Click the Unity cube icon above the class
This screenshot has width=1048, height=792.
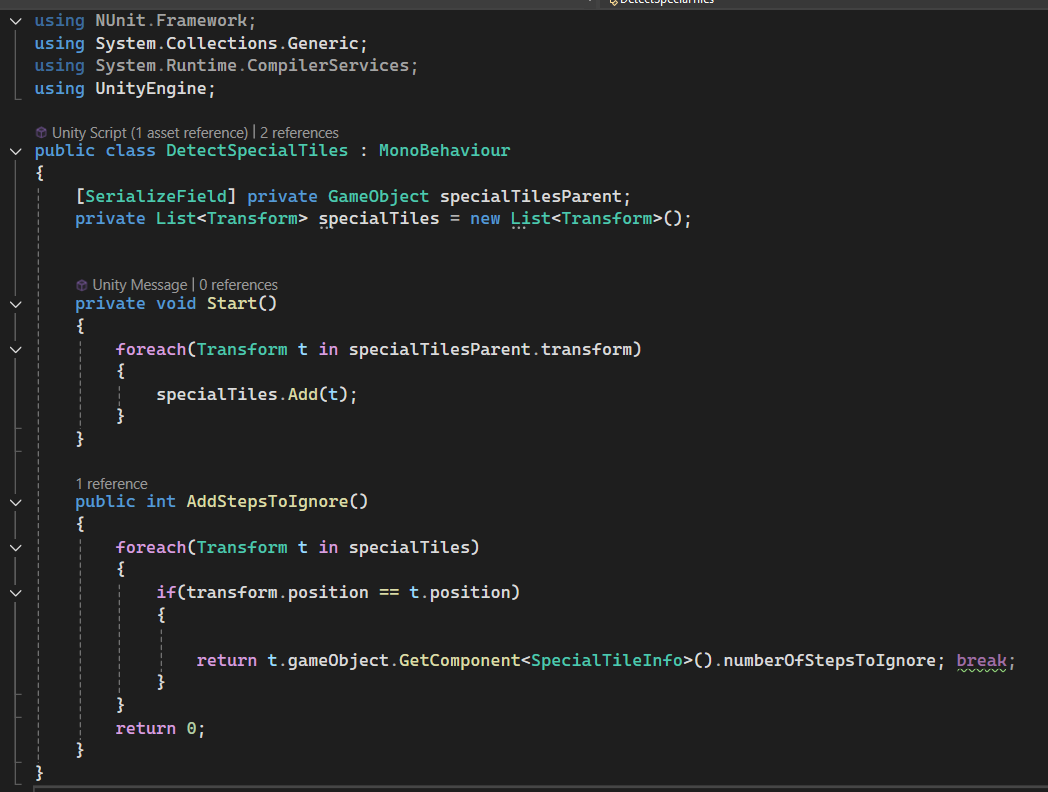tap(41, 133)
